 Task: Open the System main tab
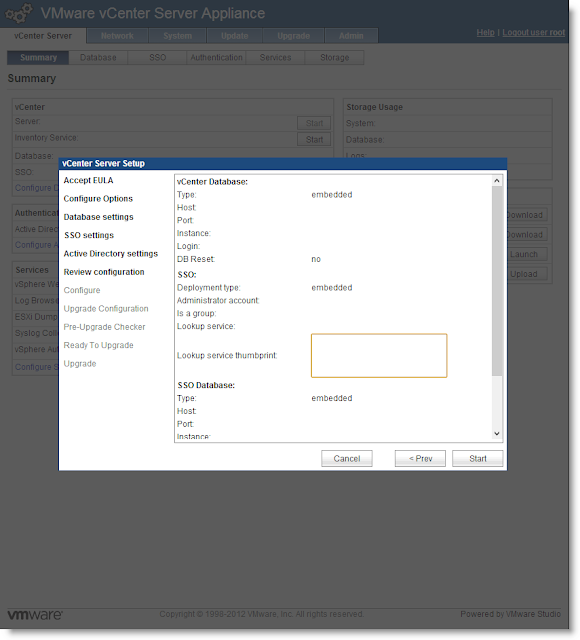[x=178, y=36]
